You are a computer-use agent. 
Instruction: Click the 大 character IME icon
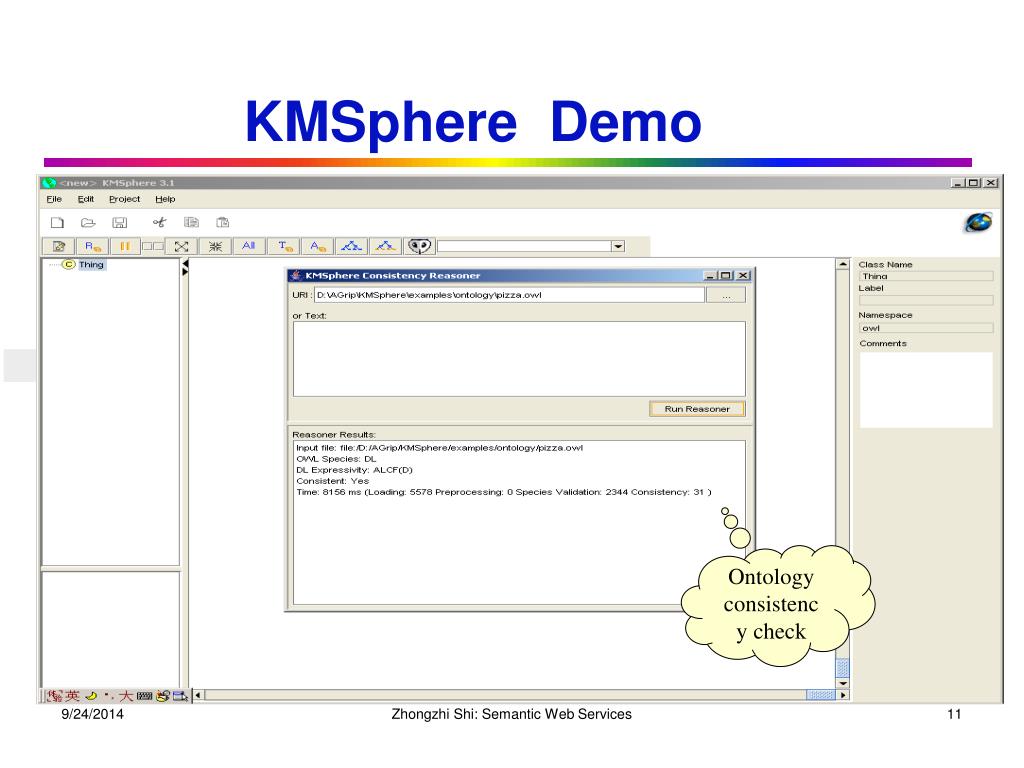pyautogui.click(x=126, y=696)
